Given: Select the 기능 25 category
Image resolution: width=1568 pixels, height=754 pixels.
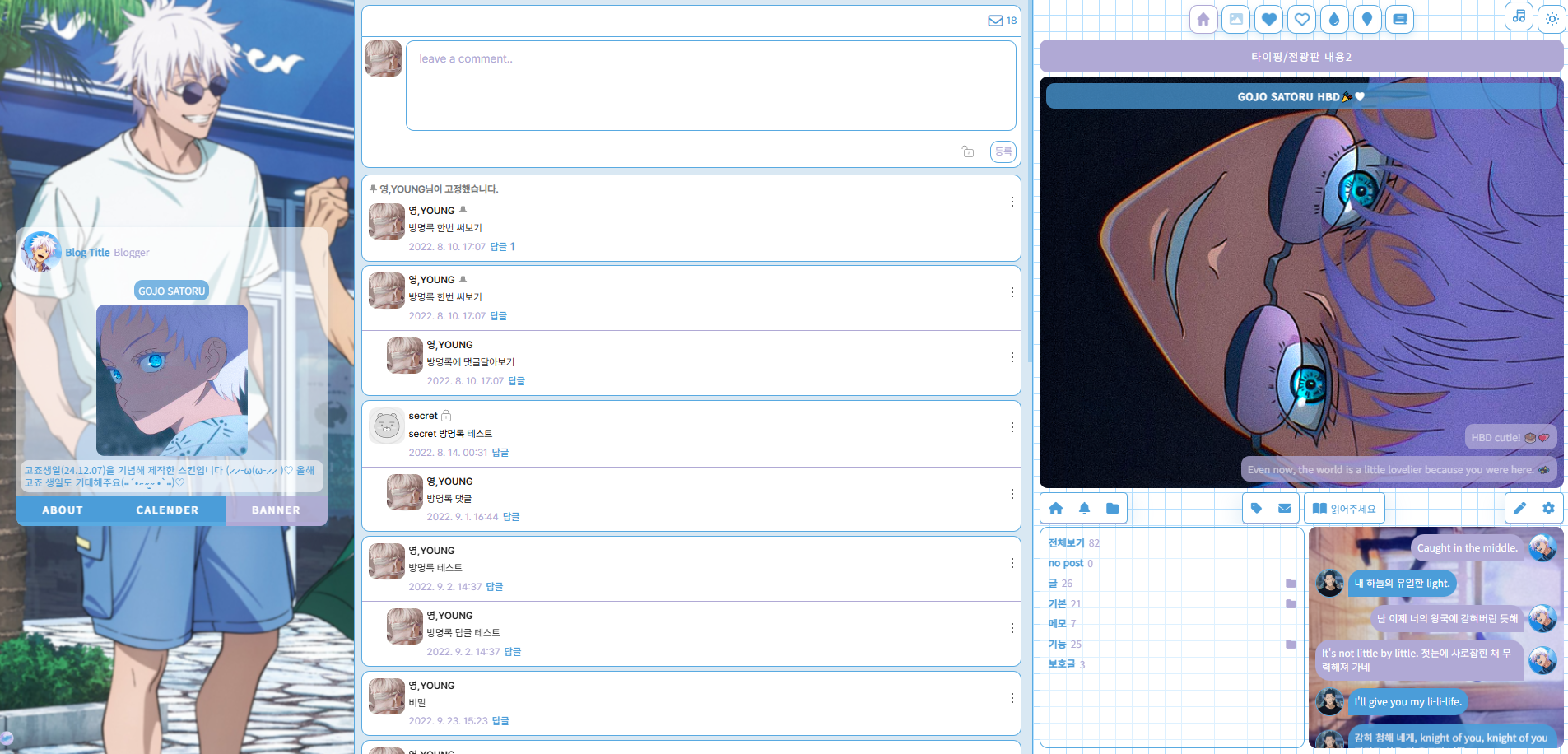Looking at the screenshot, I should tap(1064, 645).
